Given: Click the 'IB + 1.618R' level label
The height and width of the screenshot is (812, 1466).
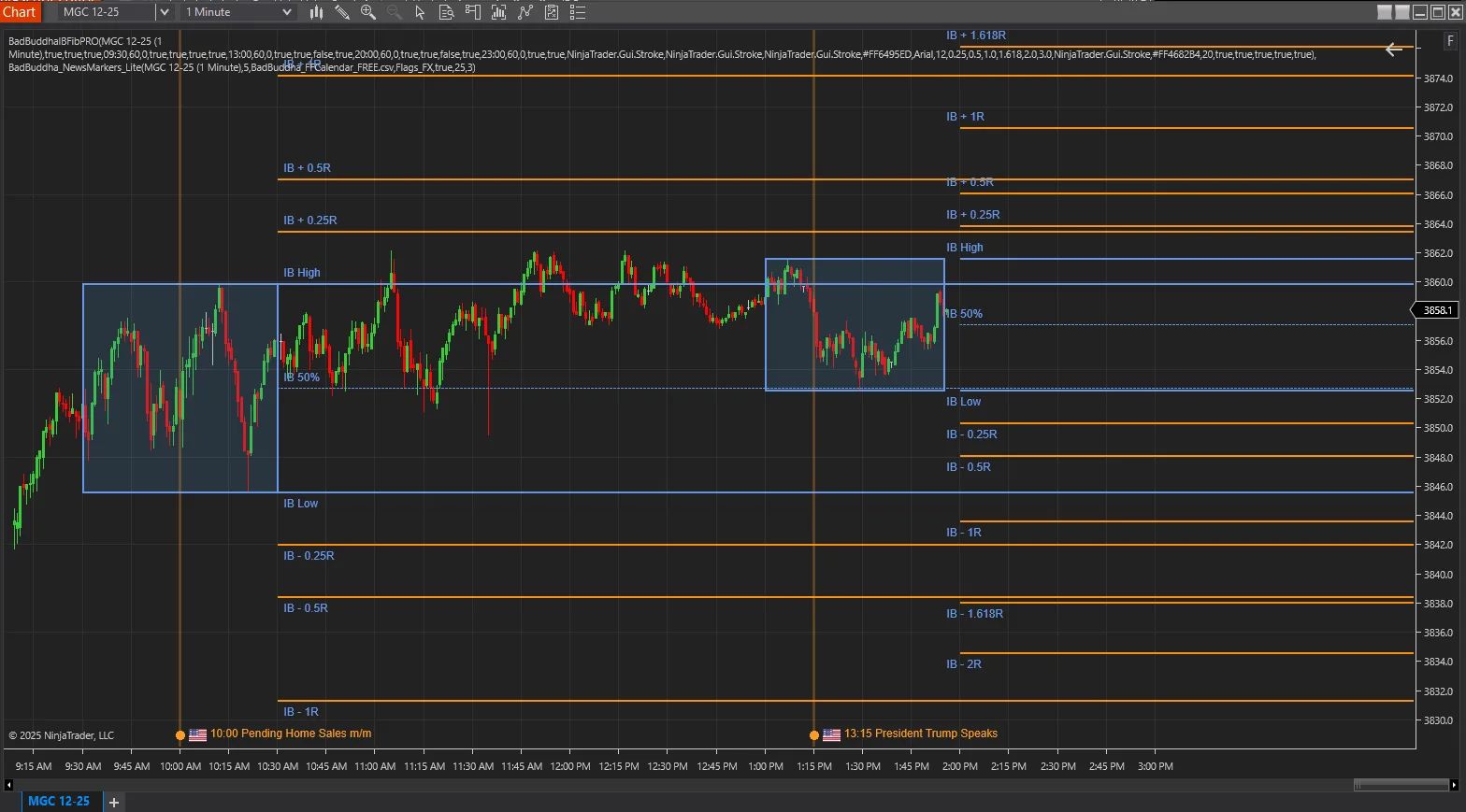Looking at the screenshot, I should tap(976, 36).
